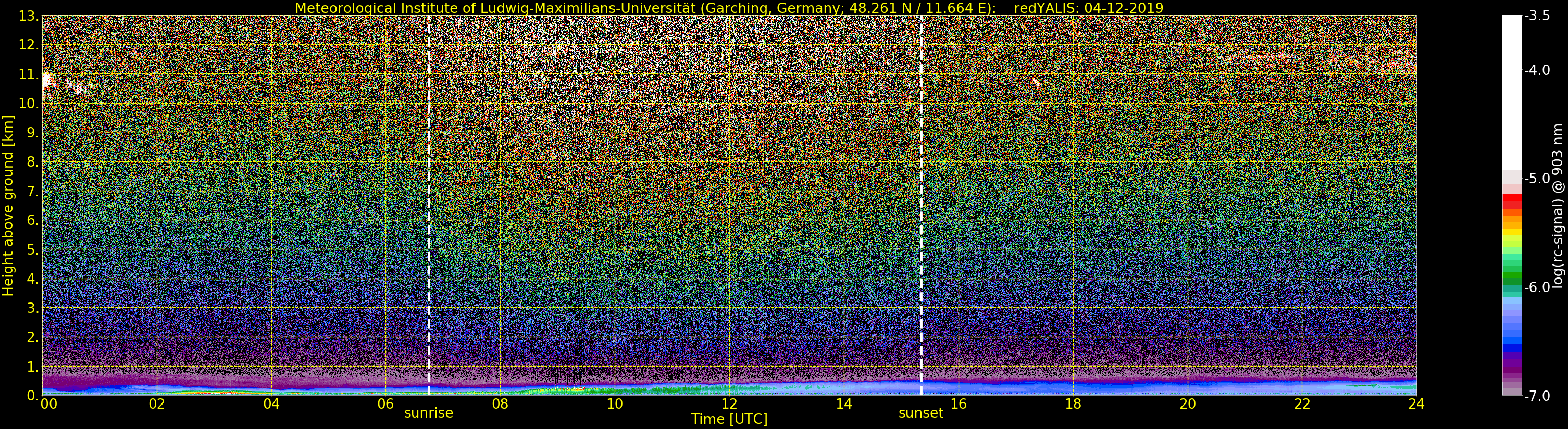Click the height axis tick label 12.
This screenshot has height=429, width=1568.
(x=28, y=45)
